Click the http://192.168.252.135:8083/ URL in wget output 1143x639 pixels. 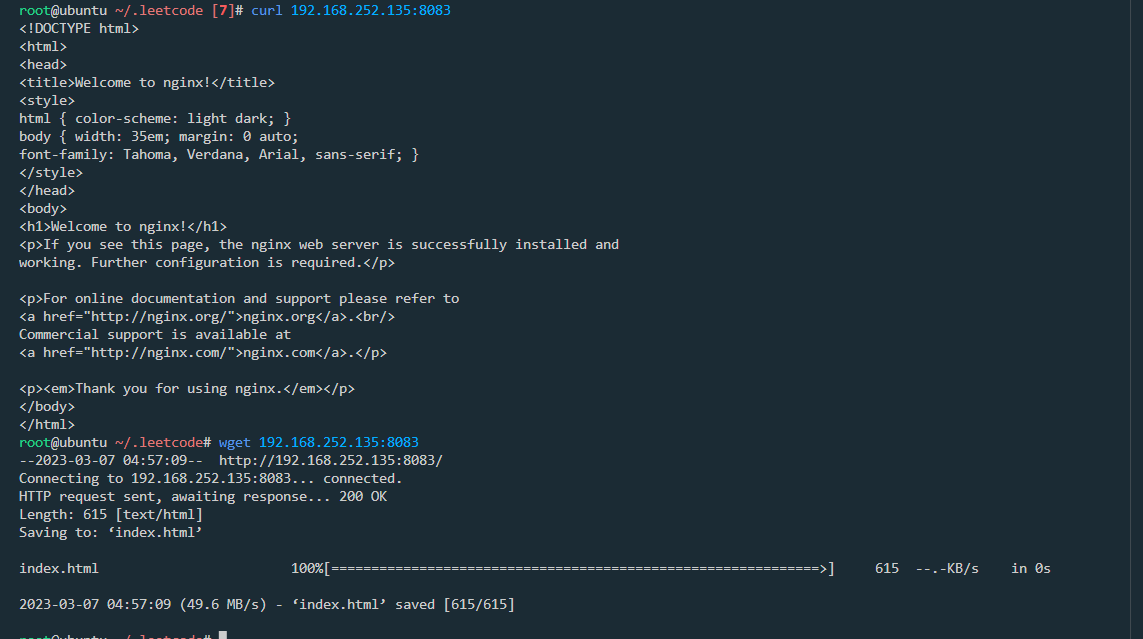pos(331,460)
